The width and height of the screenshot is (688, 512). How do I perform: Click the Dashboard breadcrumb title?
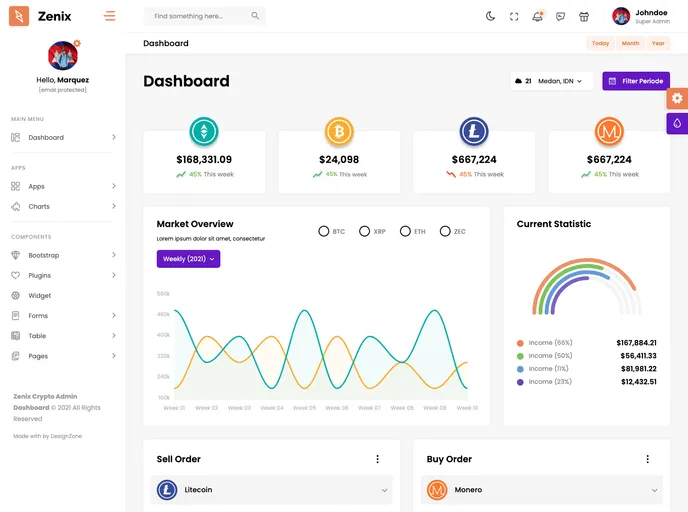(166, 43)
